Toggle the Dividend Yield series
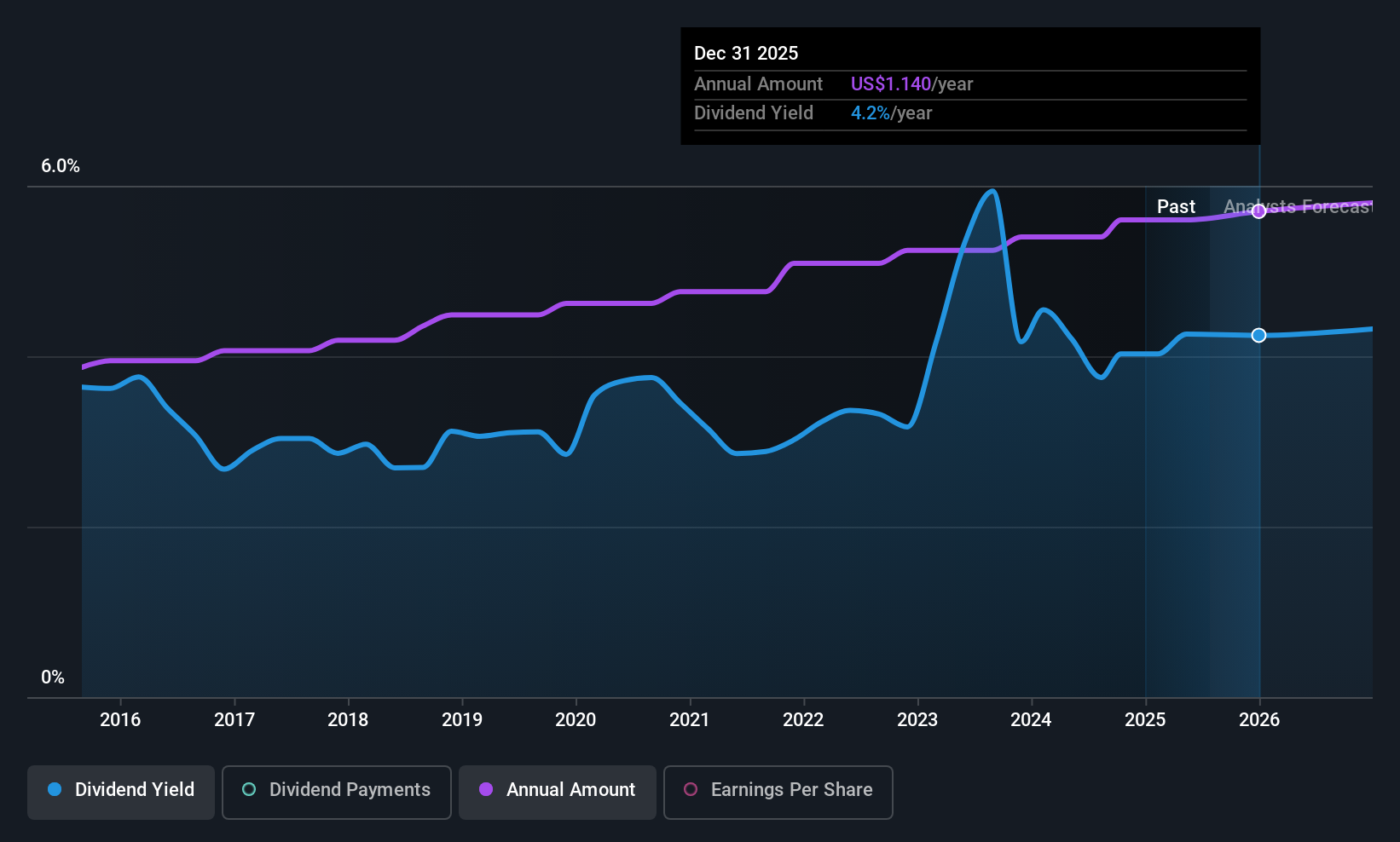The height and width of the screenshot is (842, 1400). pos(121,792)
